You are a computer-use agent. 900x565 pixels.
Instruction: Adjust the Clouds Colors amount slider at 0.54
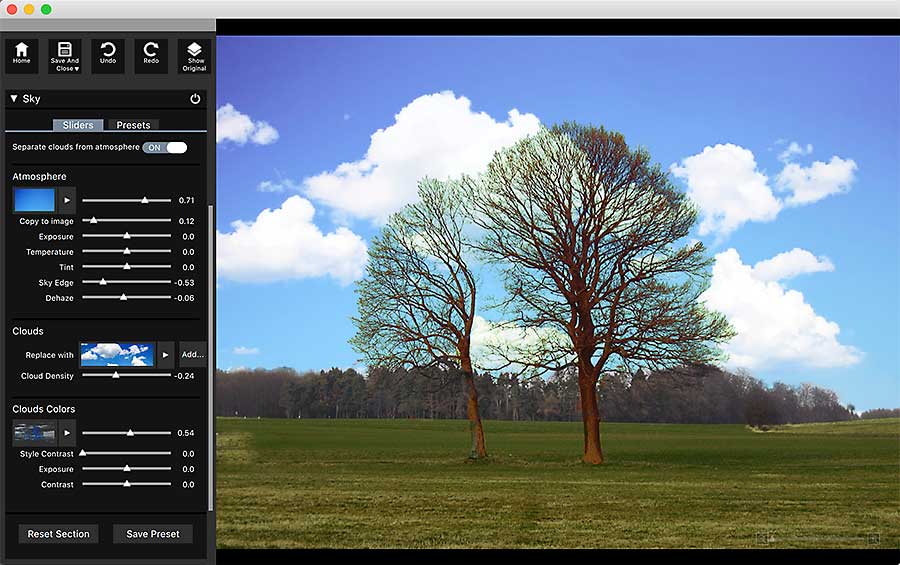tap(127, 433)
